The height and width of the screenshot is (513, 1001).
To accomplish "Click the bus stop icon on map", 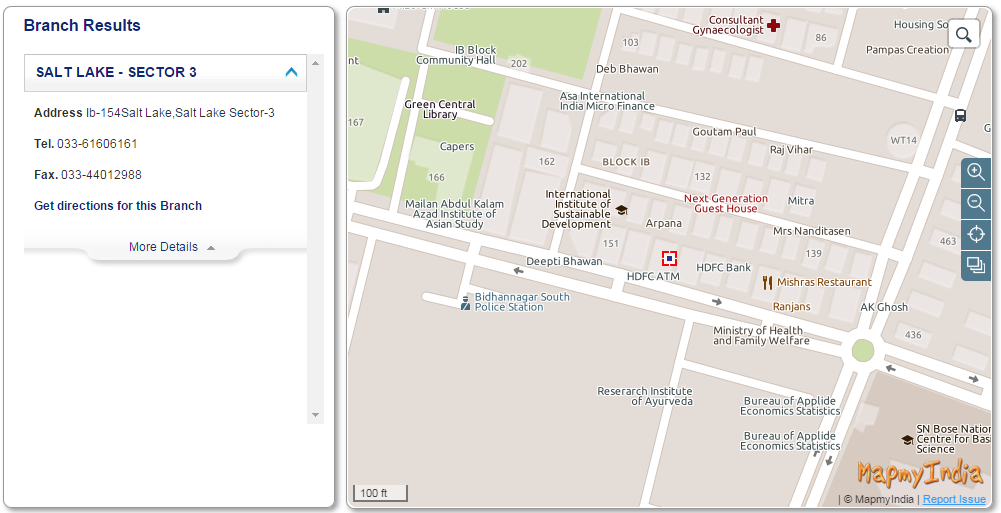I will click(960, 115).
